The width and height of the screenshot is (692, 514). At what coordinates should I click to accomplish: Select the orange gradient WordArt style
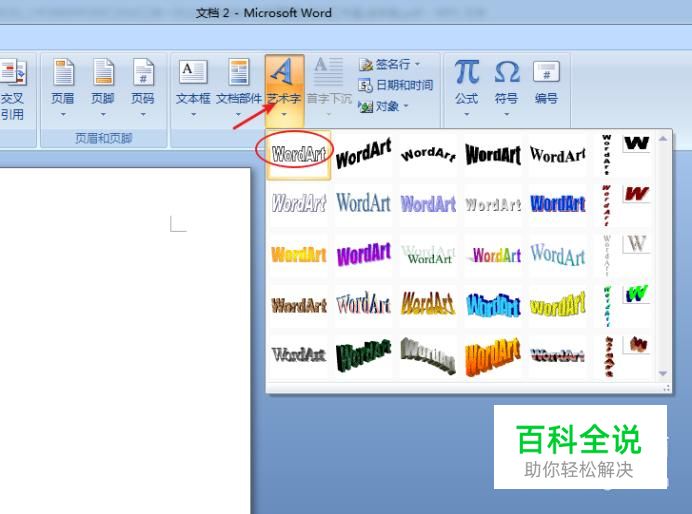pos(299,255)
